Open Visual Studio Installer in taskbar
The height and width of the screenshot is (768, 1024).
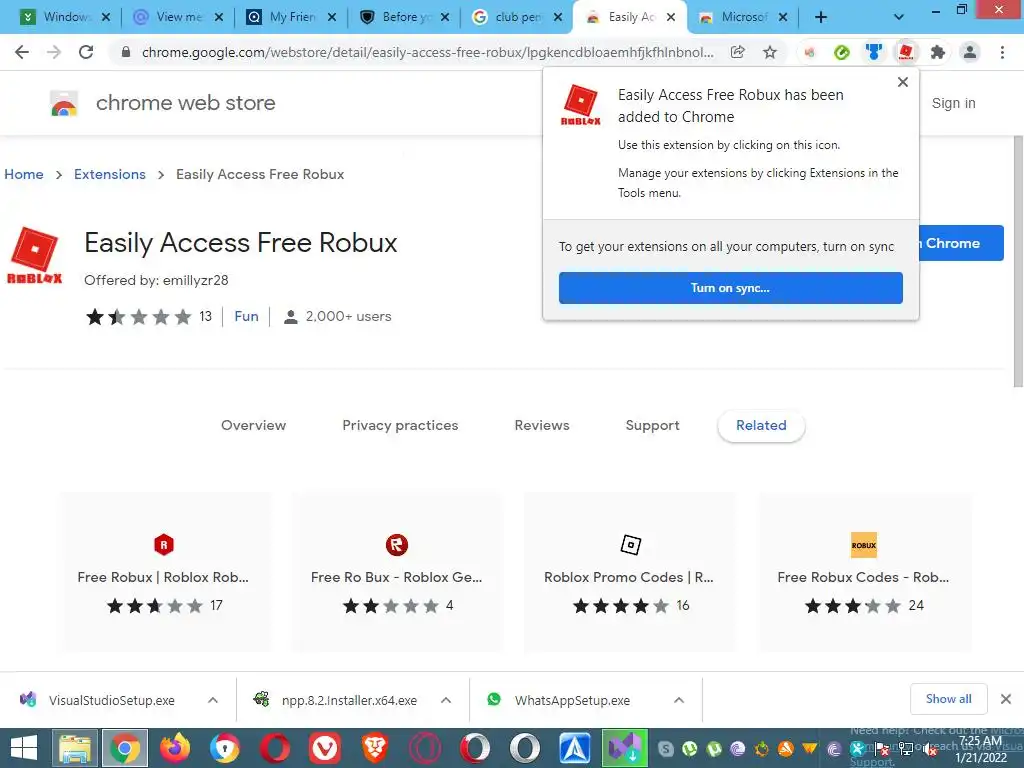coord(624,748)
